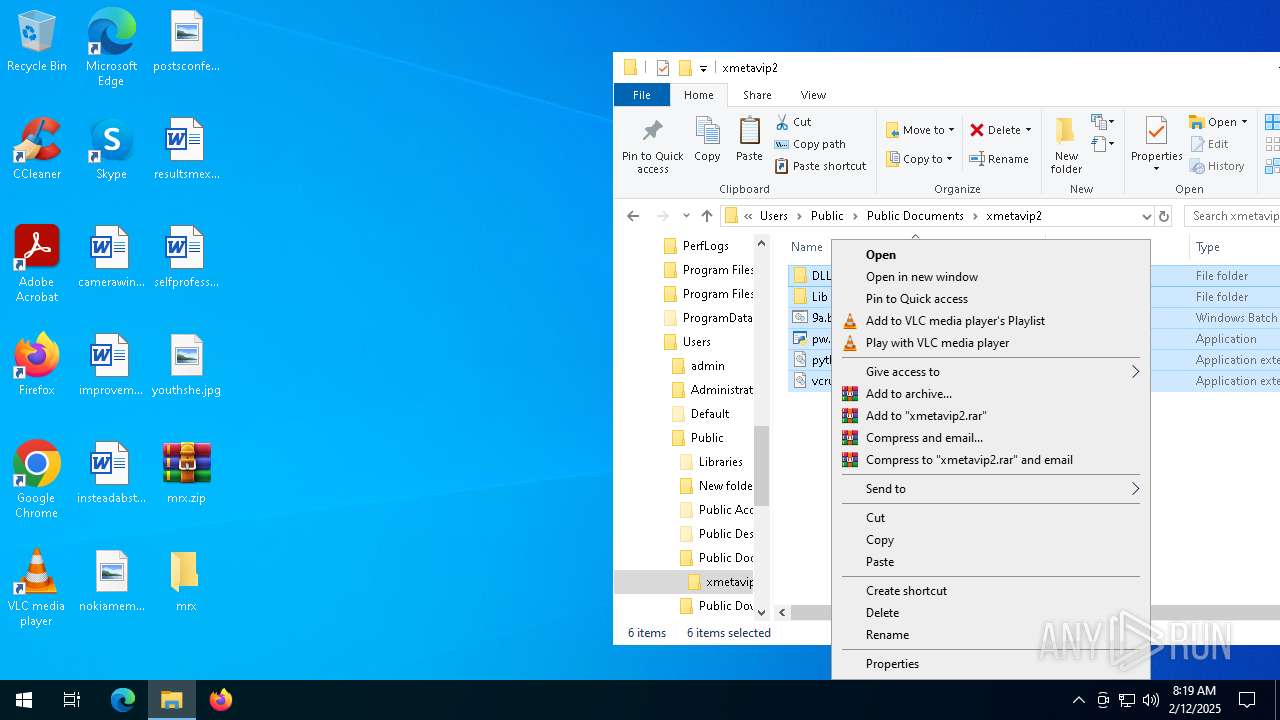Click Refresh button beside address bar
Screen dimensions: 1280x720
tap(1163, 216)
